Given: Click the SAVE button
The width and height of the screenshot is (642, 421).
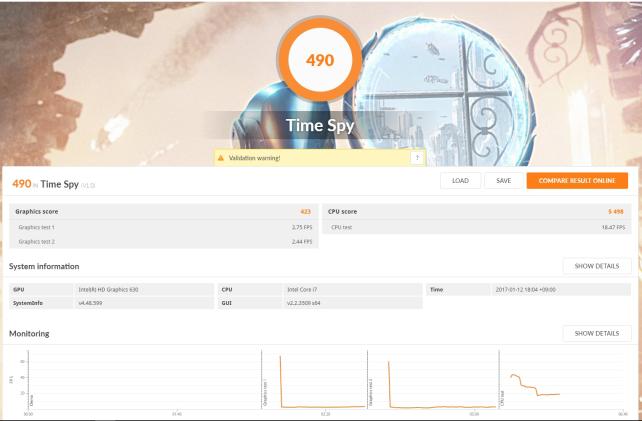Looking at the screenshot, I should pyautogui.click(x=503, y=181).
